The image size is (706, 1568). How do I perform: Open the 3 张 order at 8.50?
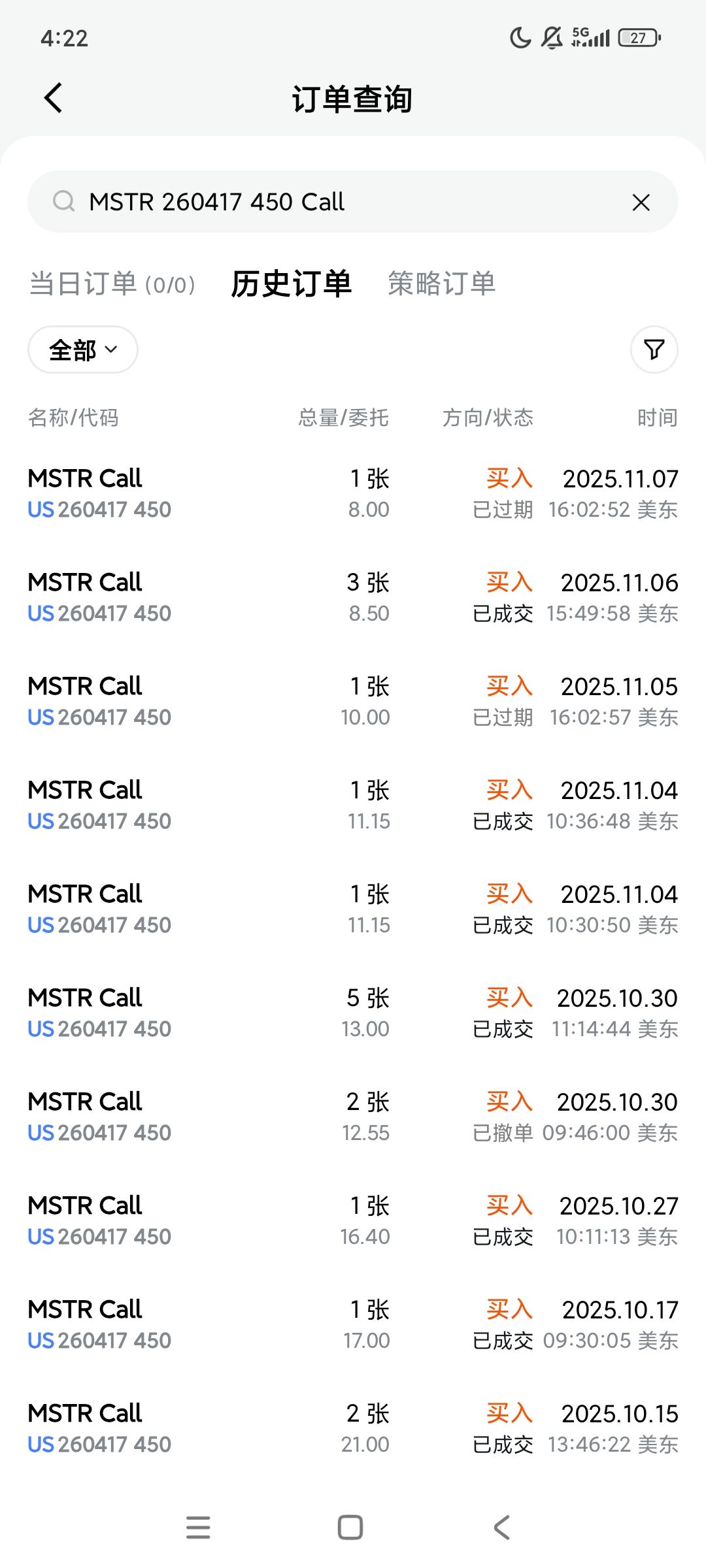pyautogui.click(x=353, y=598)
